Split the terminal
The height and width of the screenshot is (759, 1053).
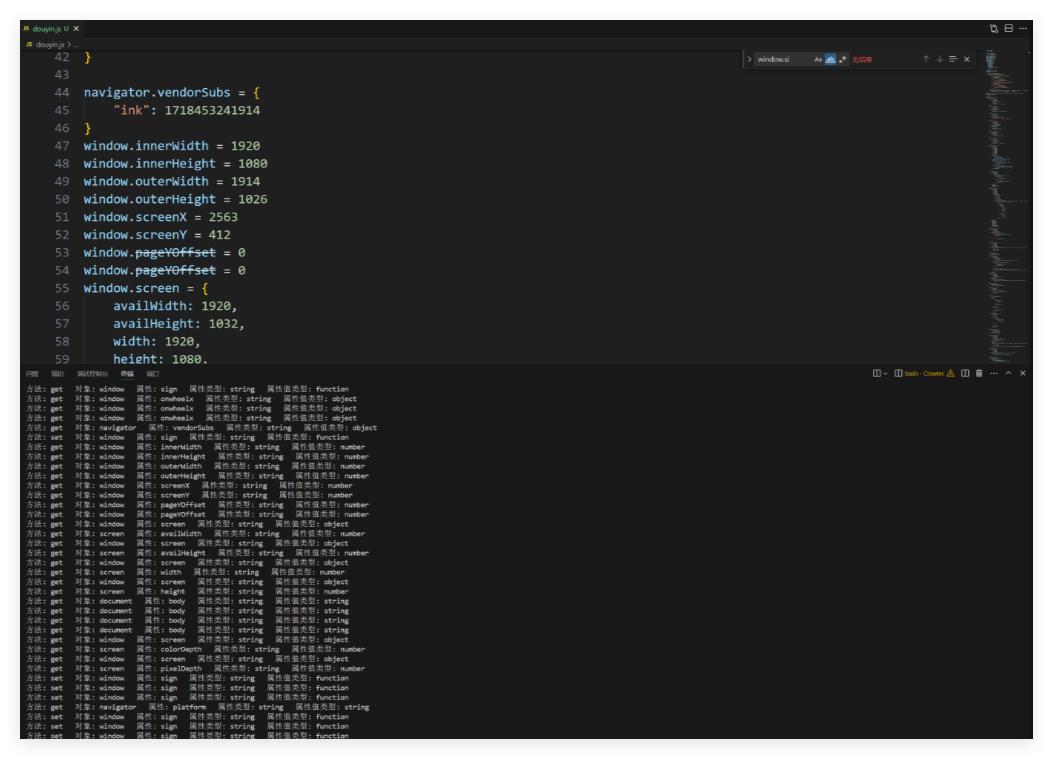[x=965, y=373]
